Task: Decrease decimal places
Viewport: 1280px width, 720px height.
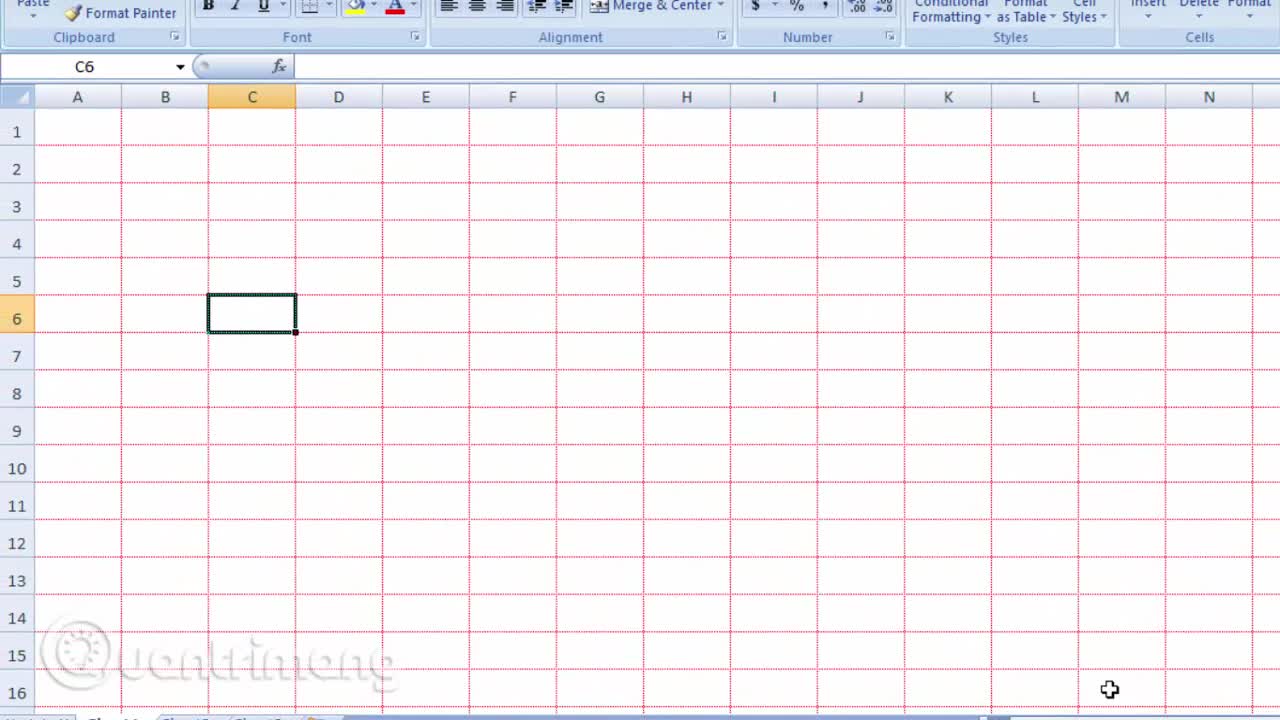Action: click(x=884, y=6)
